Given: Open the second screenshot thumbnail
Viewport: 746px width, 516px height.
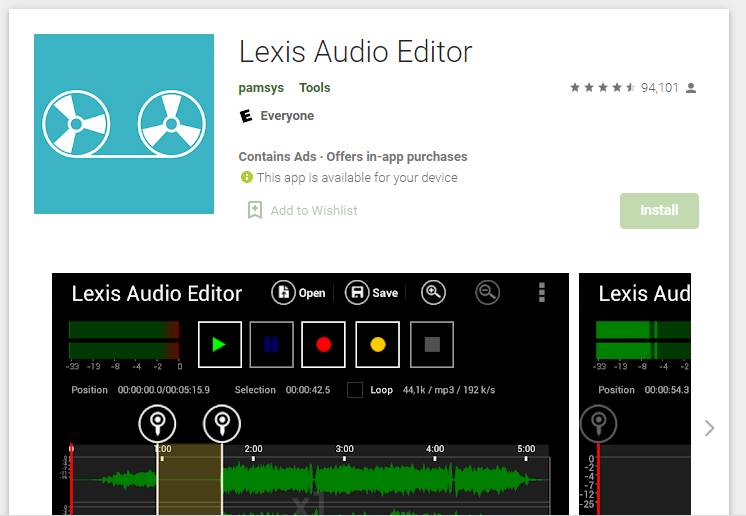Looking at the screenshot, I should [x=635, y=394].
